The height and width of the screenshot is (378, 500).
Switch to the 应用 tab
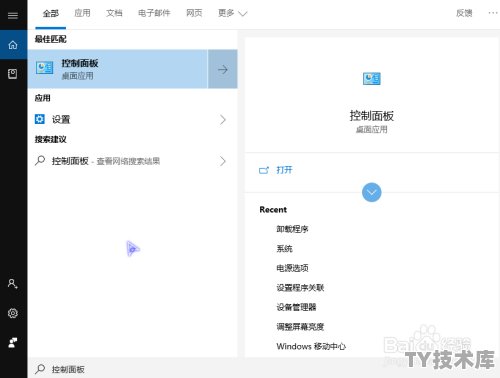click(82, 13)
